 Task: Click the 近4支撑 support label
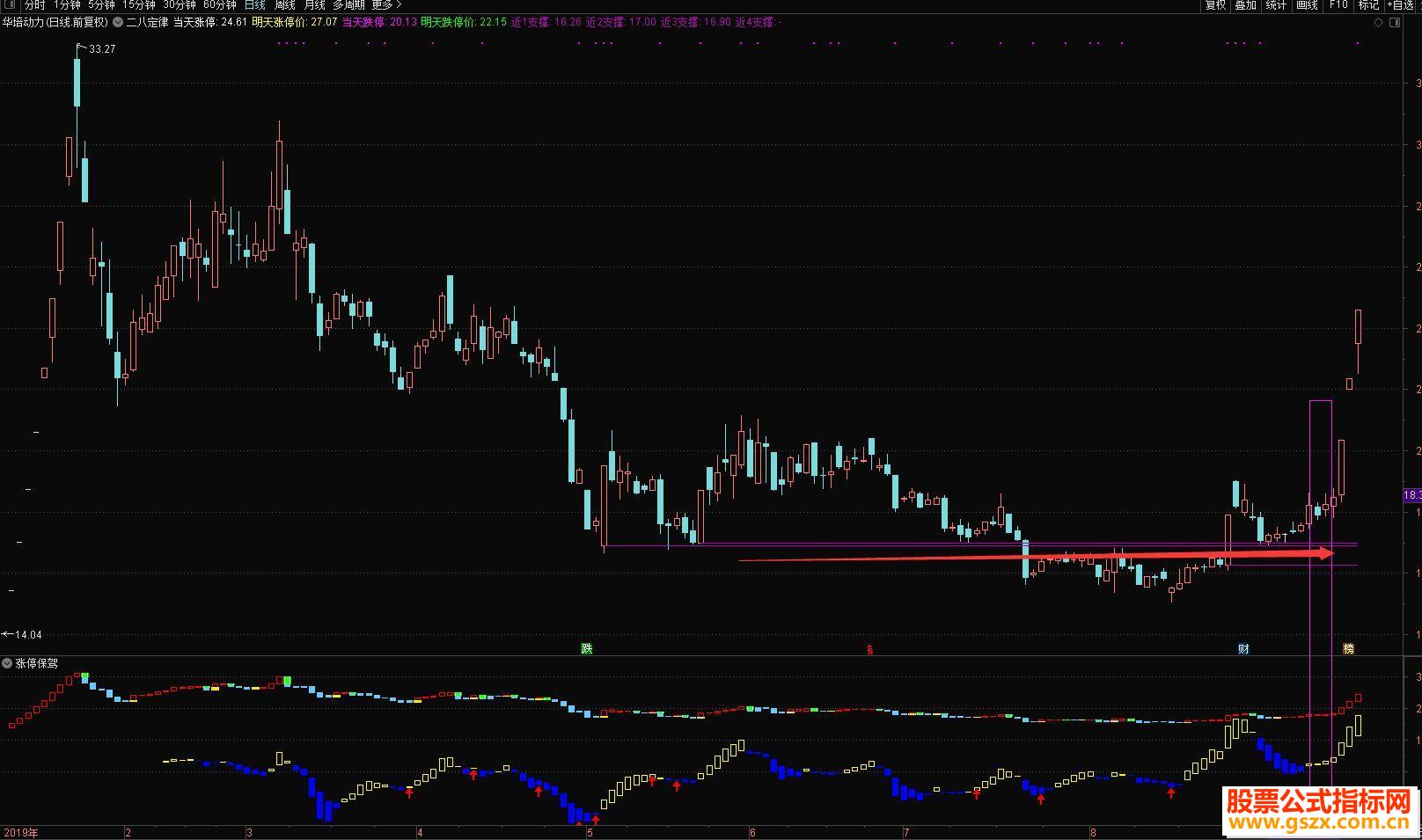pyautogui.click(x=759, y=22)
